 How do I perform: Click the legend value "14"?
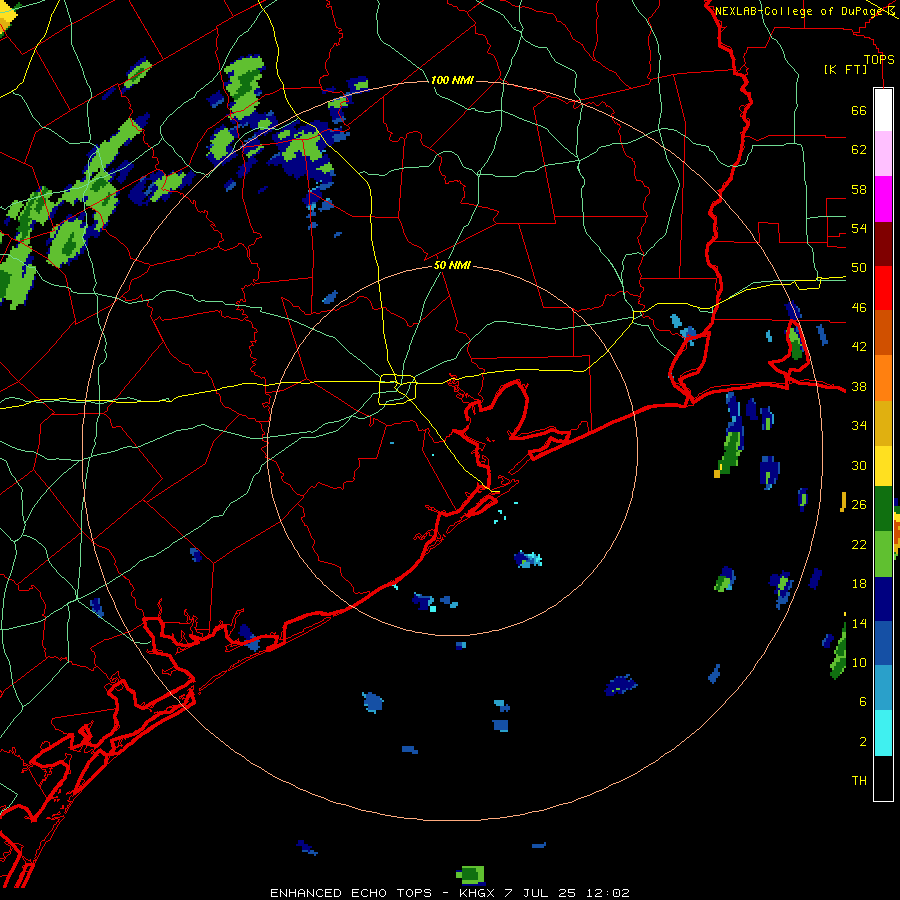click(859, 623)
